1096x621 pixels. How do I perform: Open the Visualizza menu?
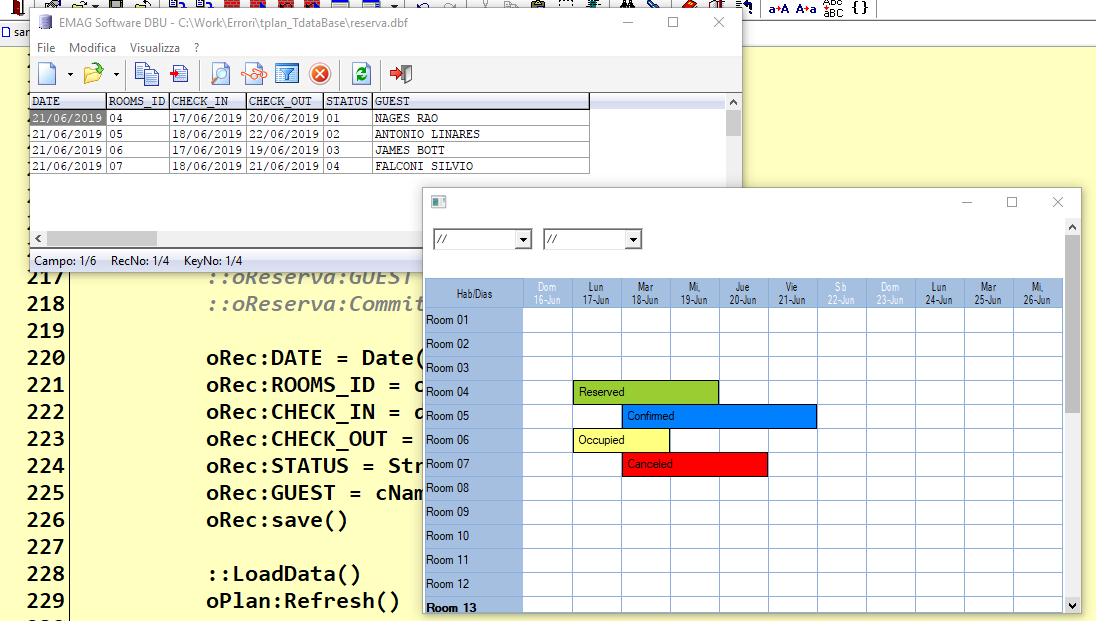tap(154, 48)
